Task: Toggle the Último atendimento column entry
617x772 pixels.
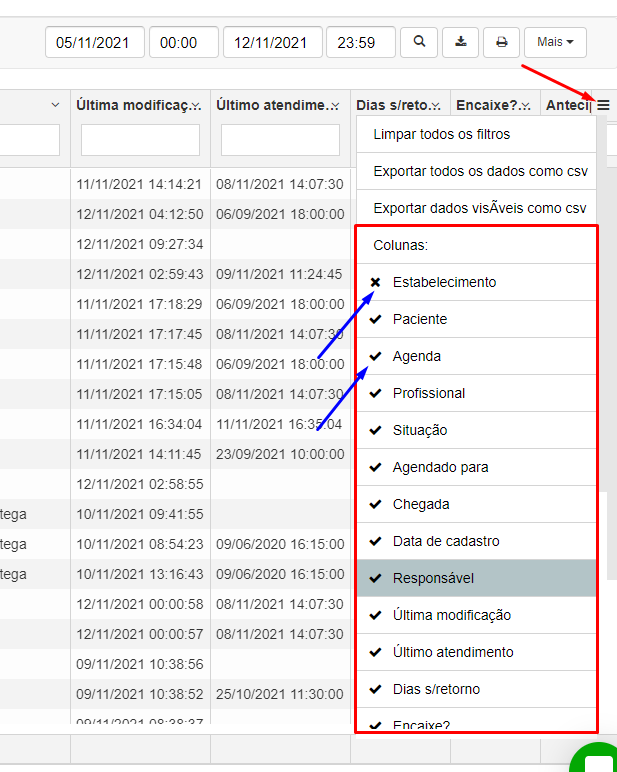Action: point(476,652)
